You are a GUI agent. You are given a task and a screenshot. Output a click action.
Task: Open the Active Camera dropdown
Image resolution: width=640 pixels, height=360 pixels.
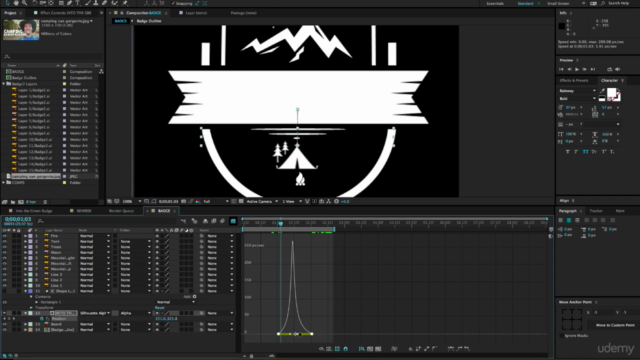tap(262, 202)
